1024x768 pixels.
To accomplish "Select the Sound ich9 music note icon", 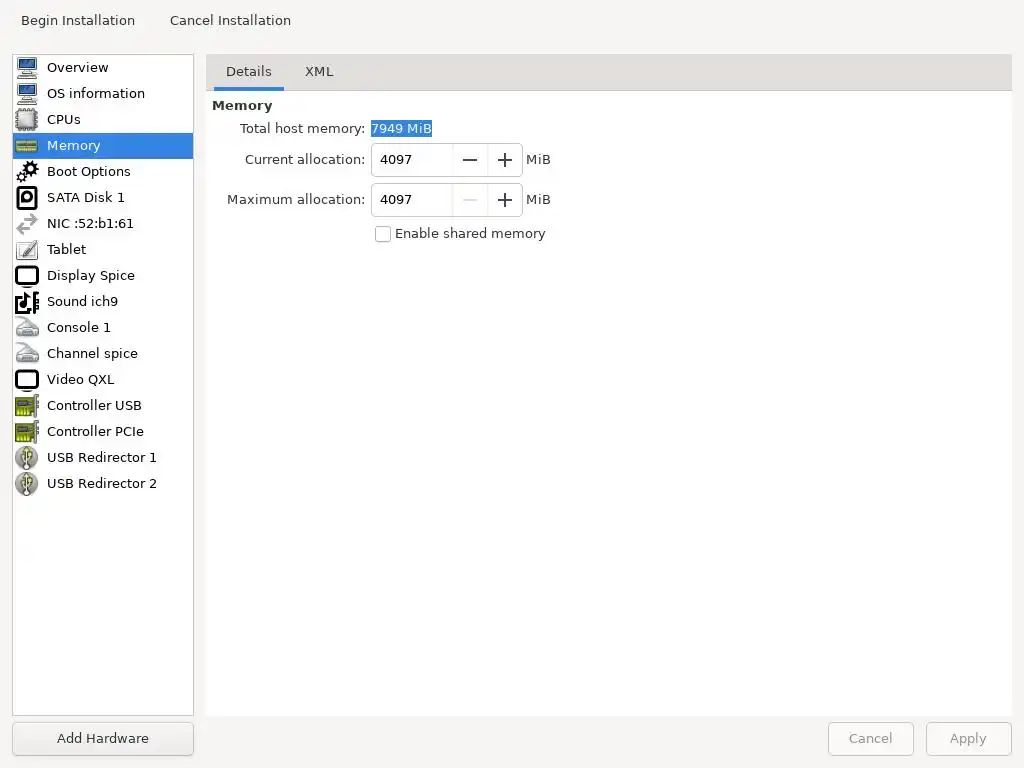I will click(x=27, y=302).
